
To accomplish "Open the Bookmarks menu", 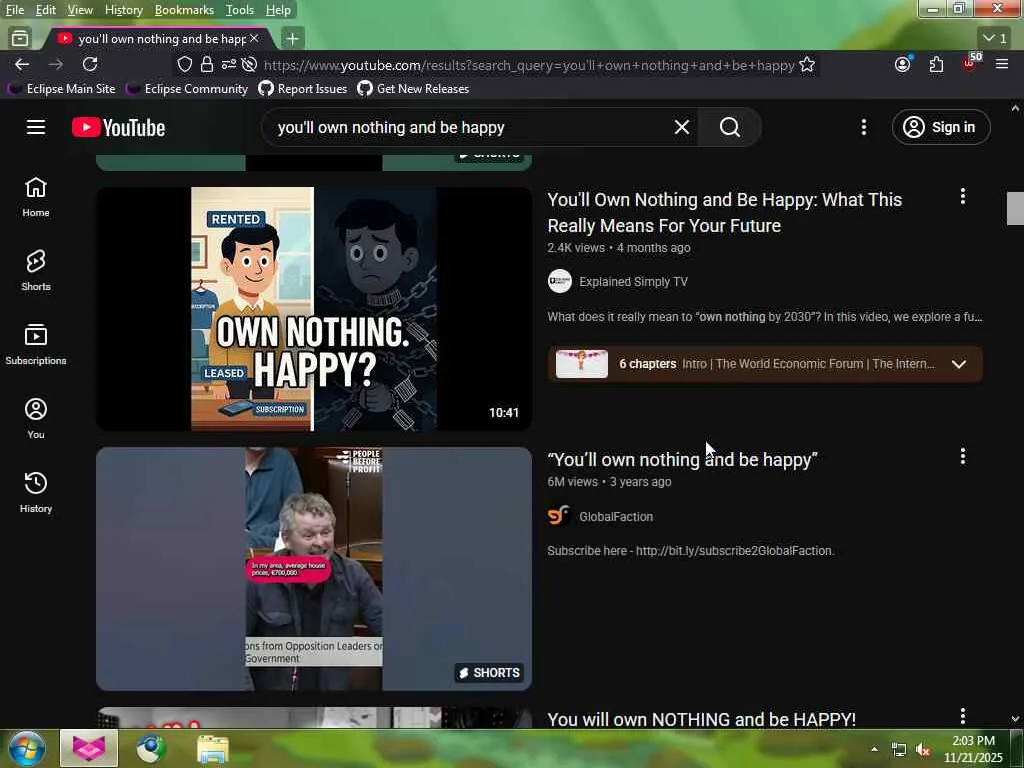I will (184, 10).
